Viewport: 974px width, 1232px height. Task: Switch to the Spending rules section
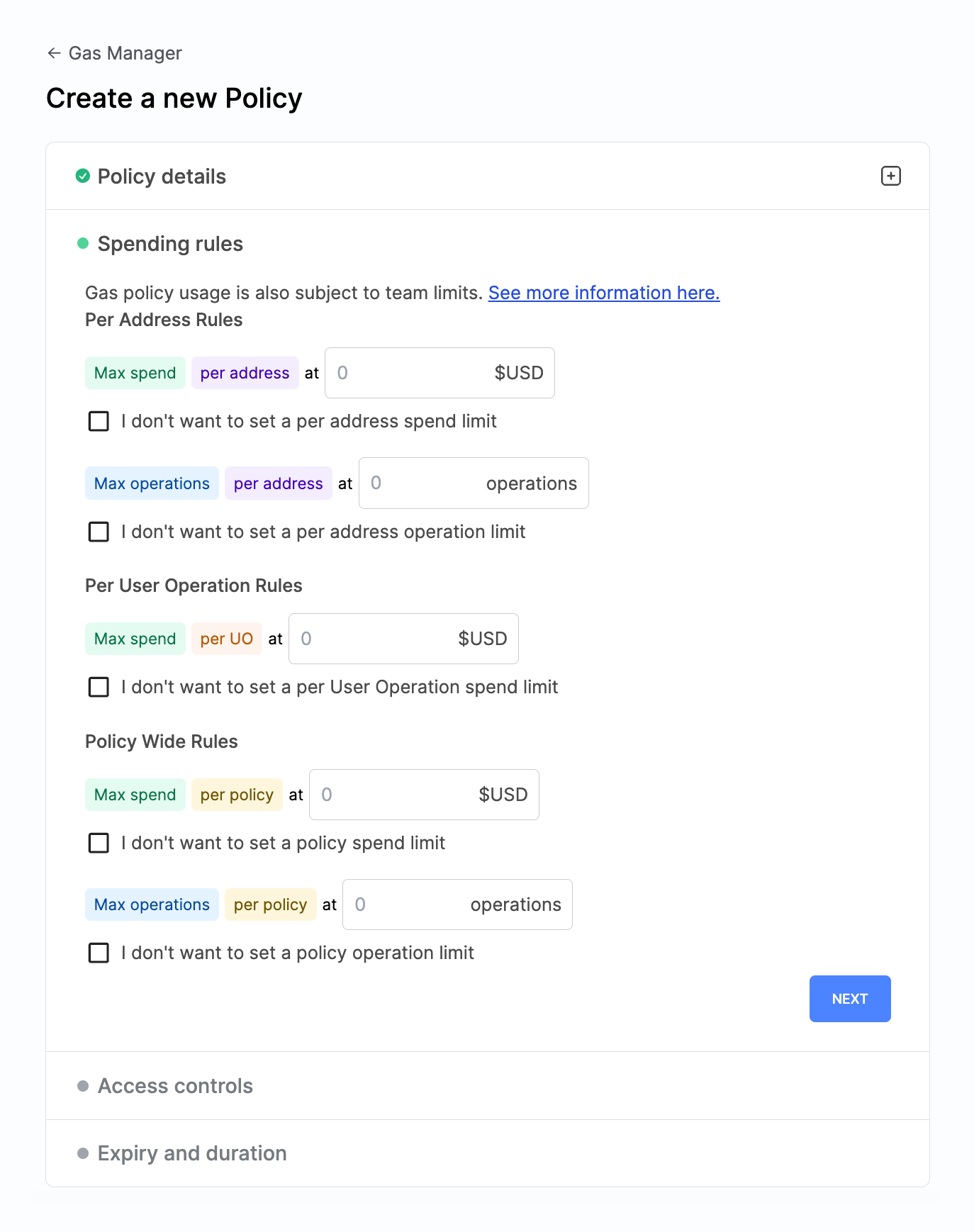(170, 243)
